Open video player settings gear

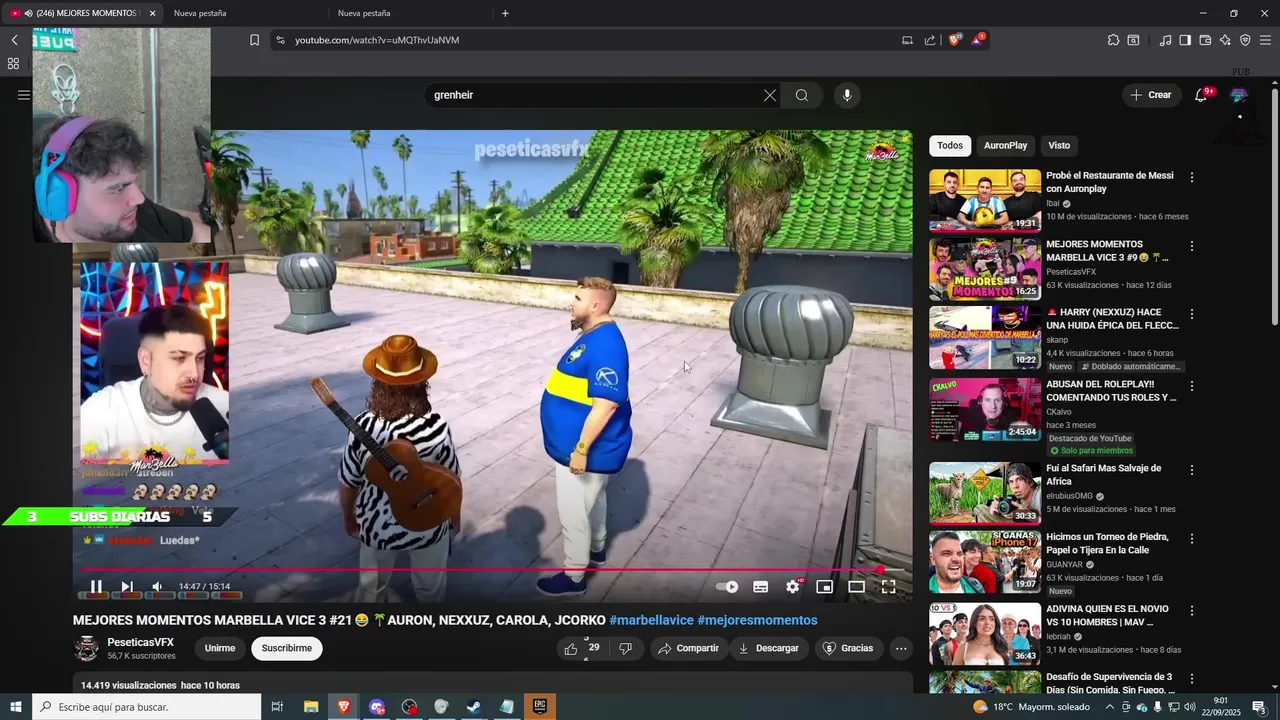(793, 587)
